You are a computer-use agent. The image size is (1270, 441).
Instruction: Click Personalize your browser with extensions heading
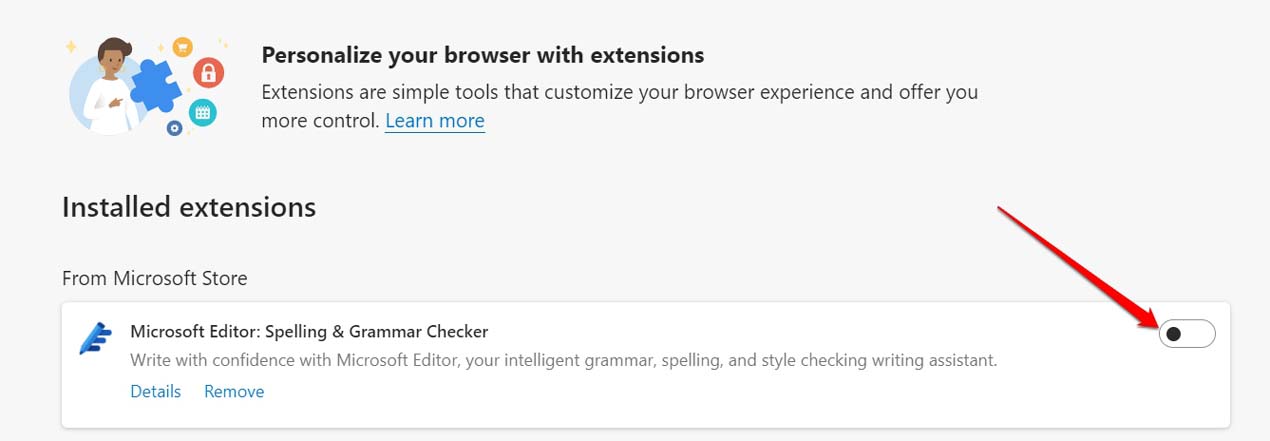[482, 54]
